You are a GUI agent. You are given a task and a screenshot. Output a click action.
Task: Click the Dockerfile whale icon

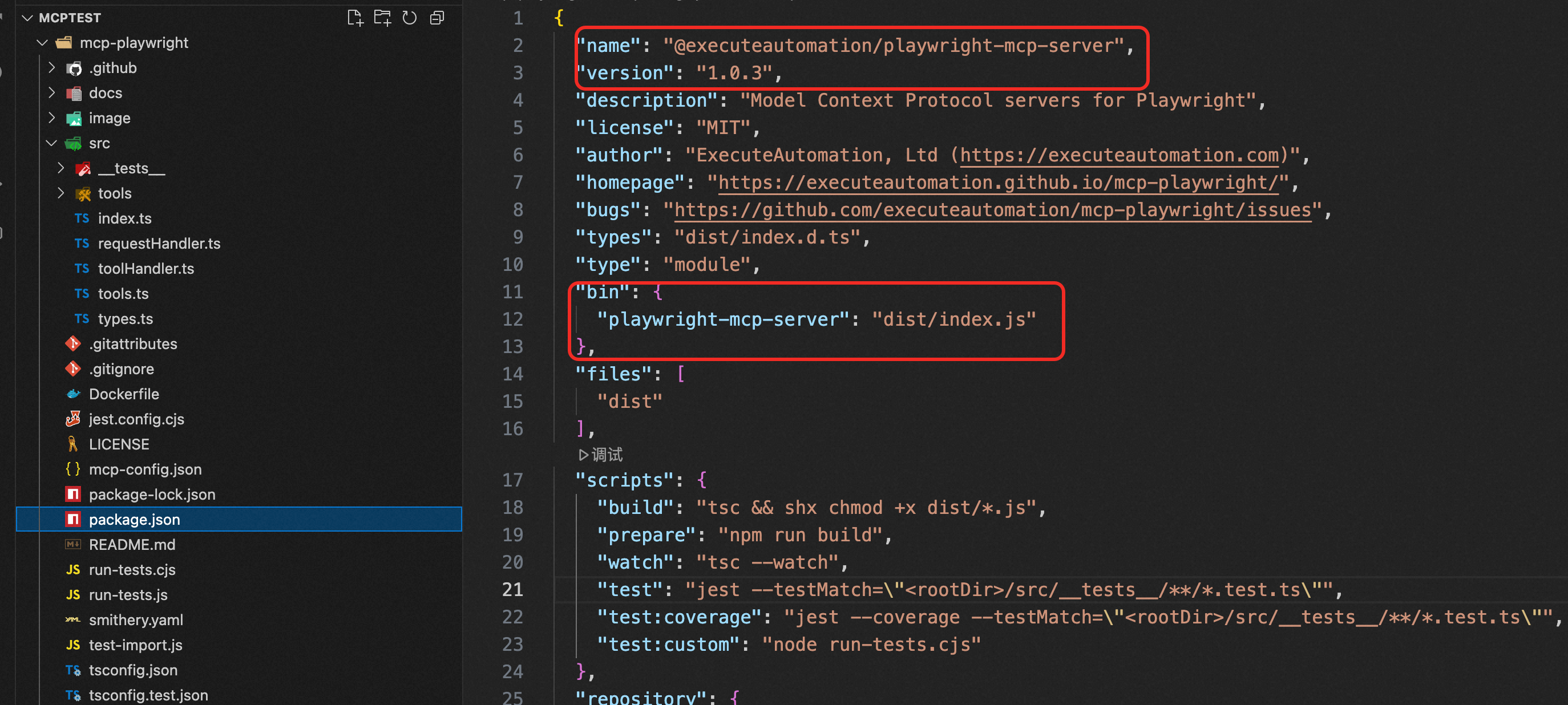[x=73, y=394]
